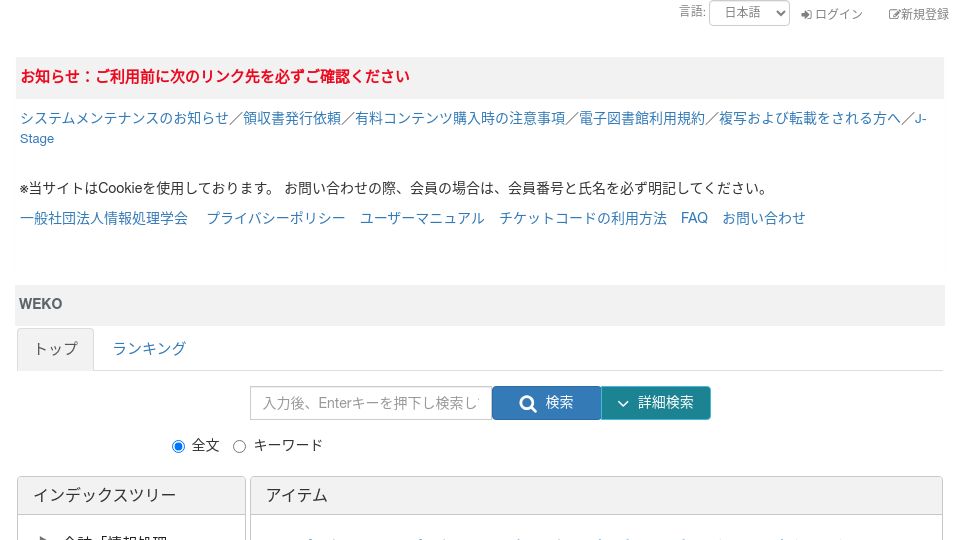Viewport: 960px width, 540px height.
Task: Open お問い合わせ contact link
Action: 764,218
